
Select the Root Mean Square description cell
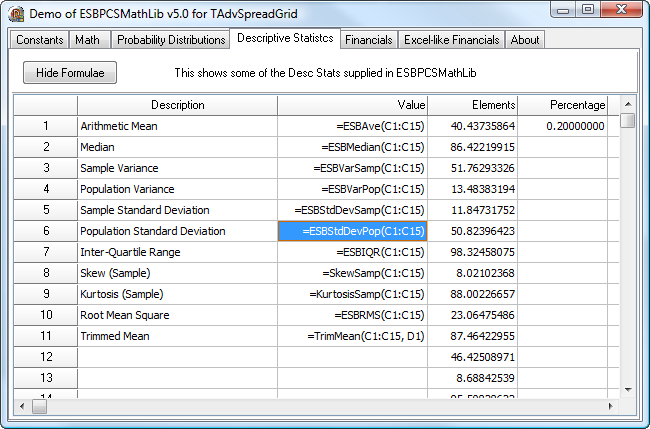coord(177,315)
